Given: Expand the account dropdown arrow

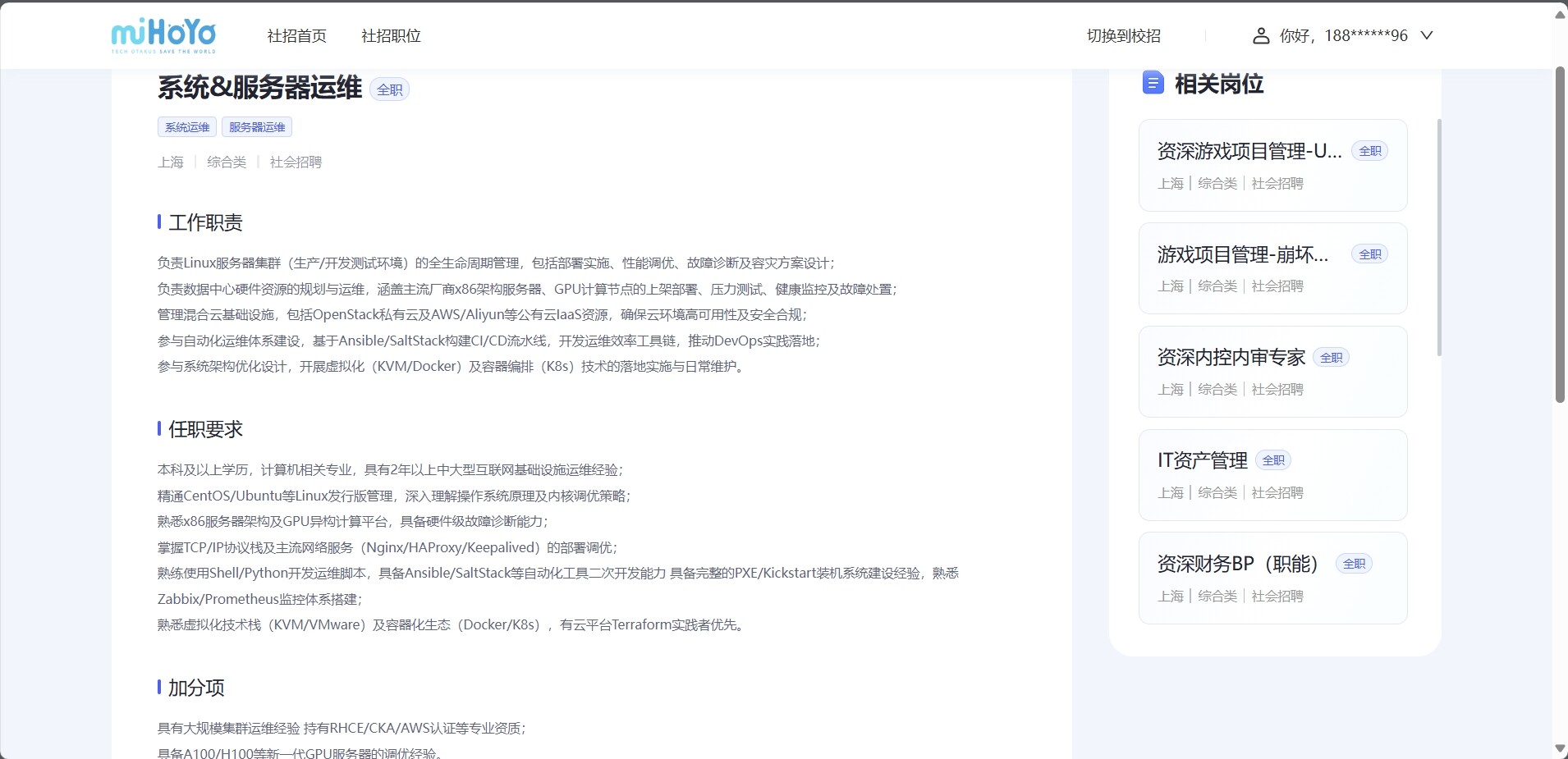Looking at the screenshot, I should (x=1427, y=35).
